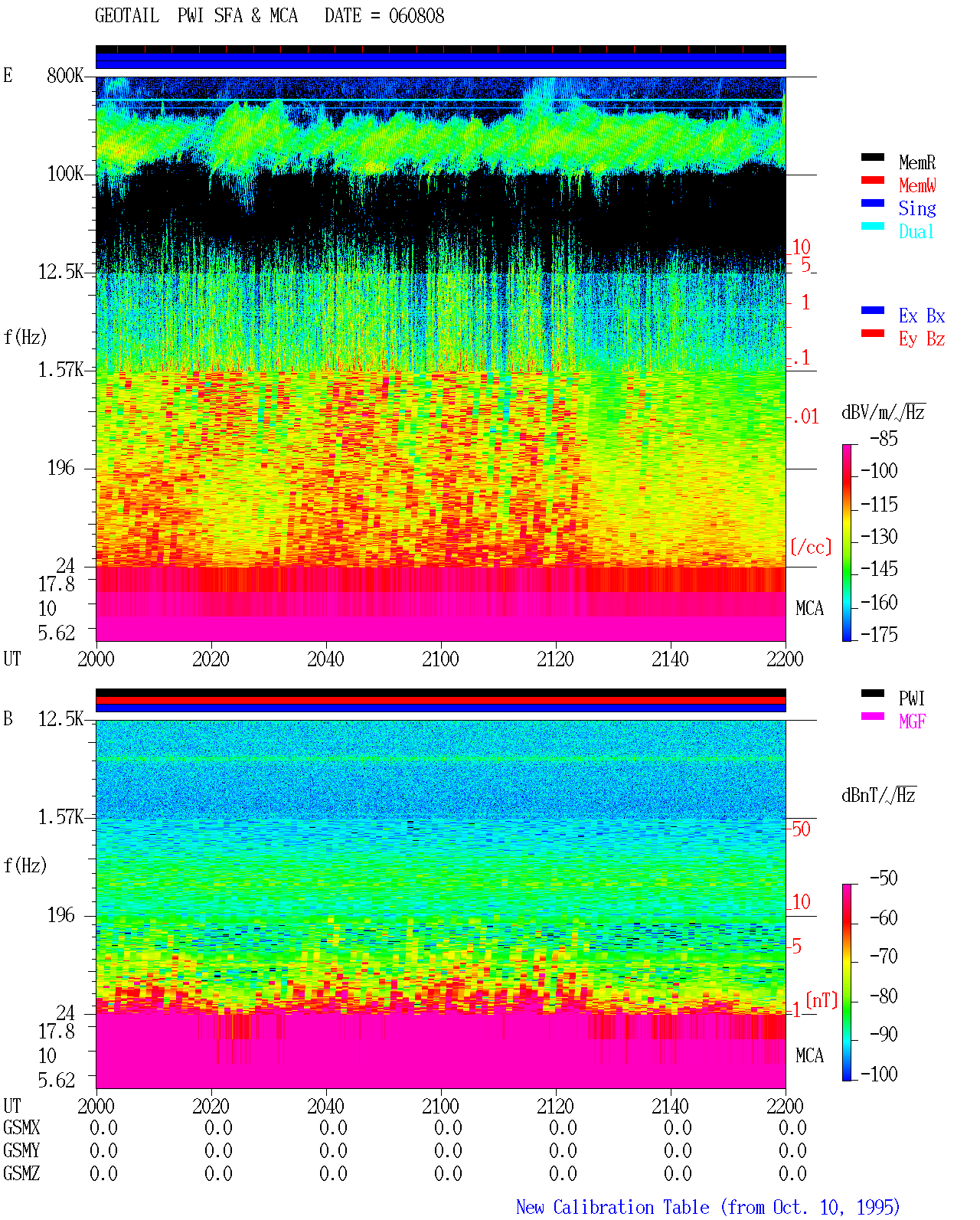Click the 2100 tick on the E panel time axis
This screenshot has width=980, height=1220.
[440, 659]
